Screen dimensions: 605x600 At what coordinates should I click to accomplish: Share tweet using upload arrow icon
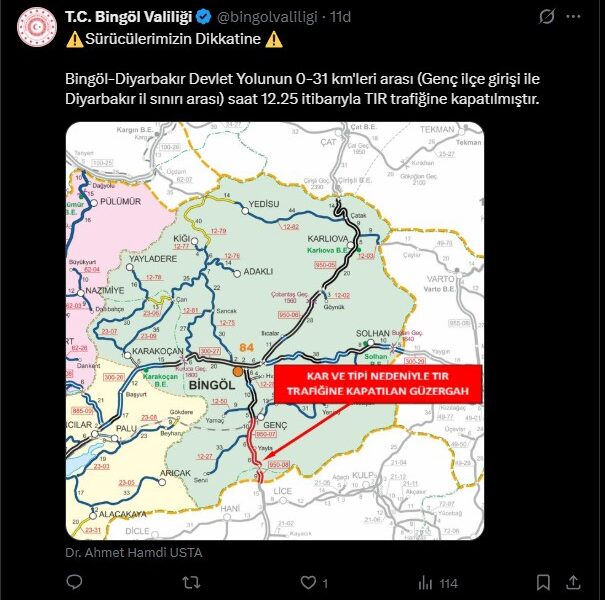pyautogui.click(x=573, y=582)
